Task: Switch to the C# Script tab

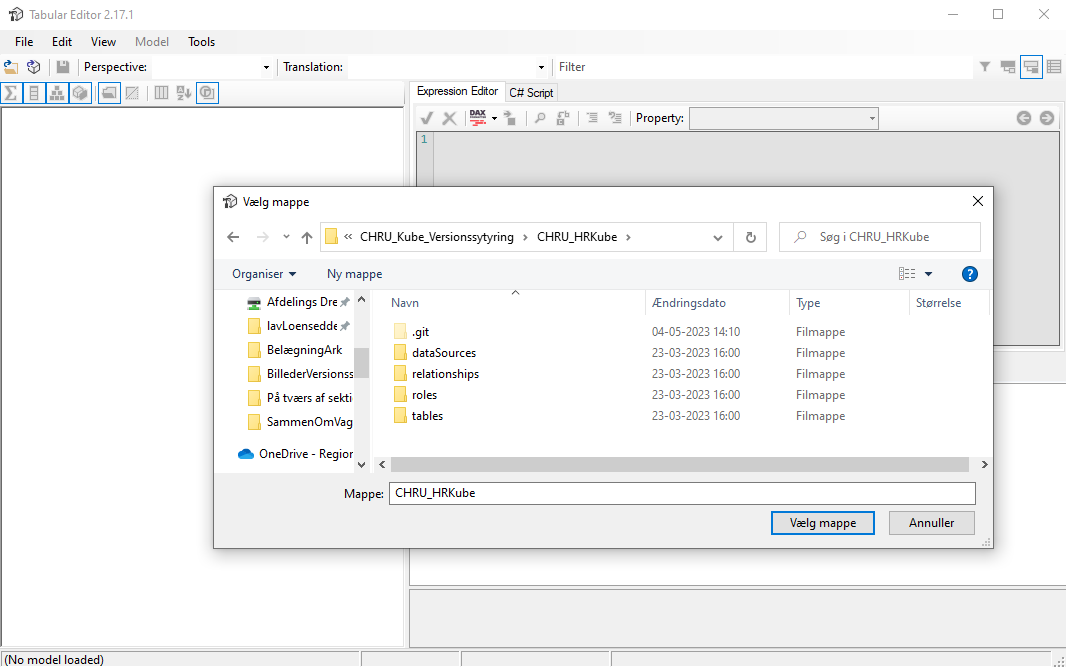Action: click(x=531, y=92)
